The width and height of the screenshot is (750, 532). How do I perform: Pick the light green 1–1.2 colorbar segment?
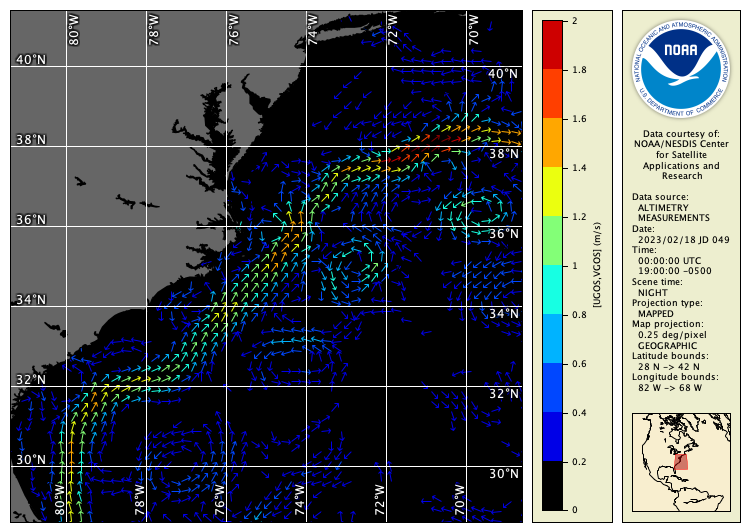tap(552, 241)
